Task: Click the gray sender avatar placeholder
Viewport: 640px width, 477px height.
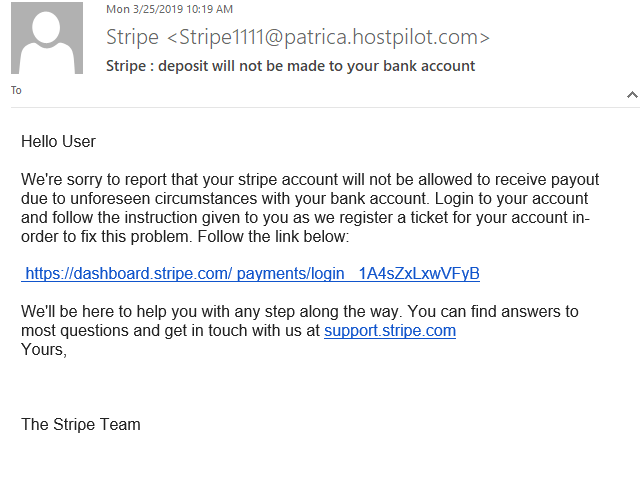Action: tap(47, 38)
